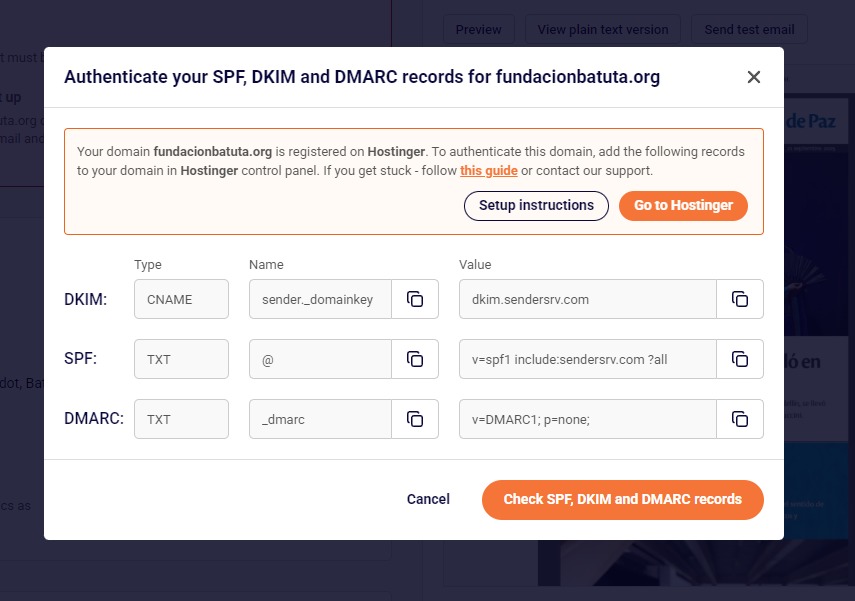Go to Hostinger control panel
Viewport: 855px width, 601px height.
coord(683,205)
